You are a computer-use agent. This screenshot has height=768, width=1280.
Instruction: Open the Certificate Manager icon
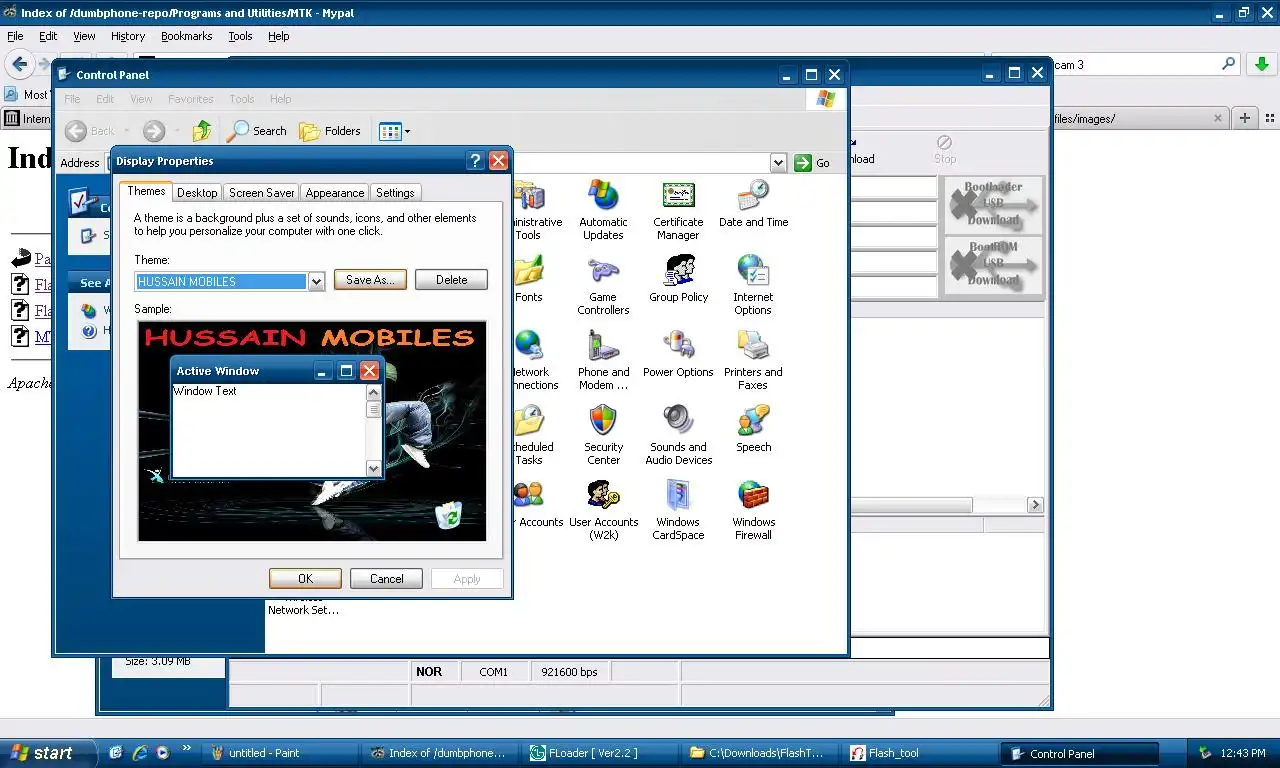tap(678, 210)
